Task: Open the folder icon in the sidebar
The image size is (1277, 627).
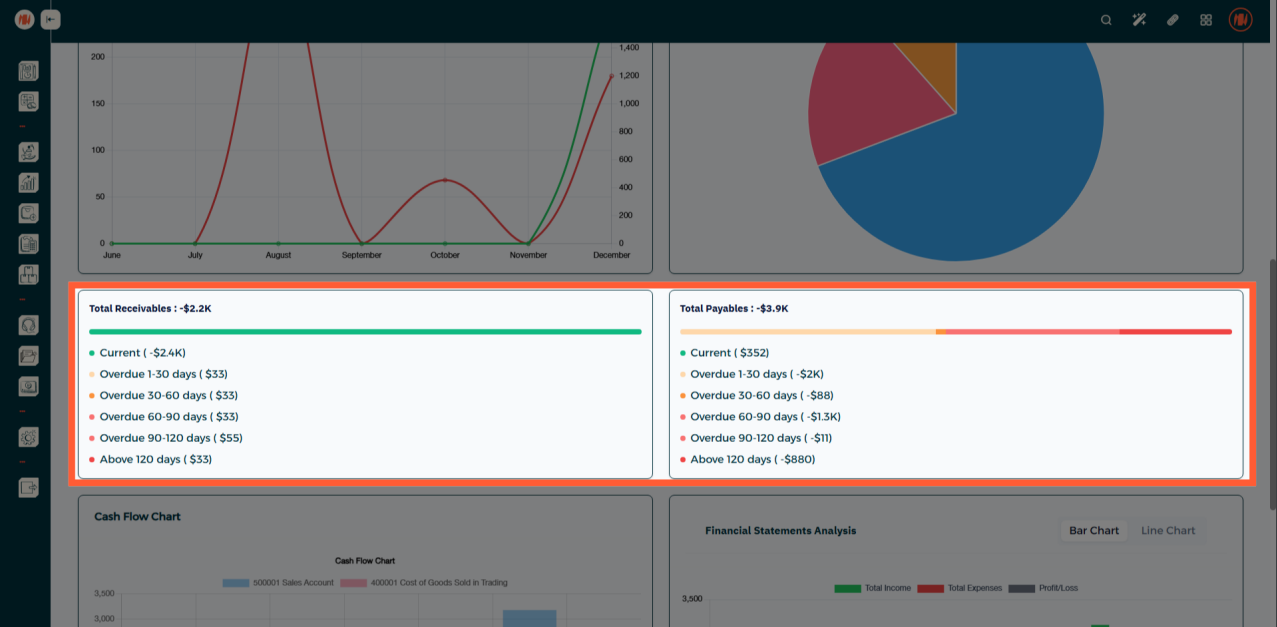Action: (28, 355)
